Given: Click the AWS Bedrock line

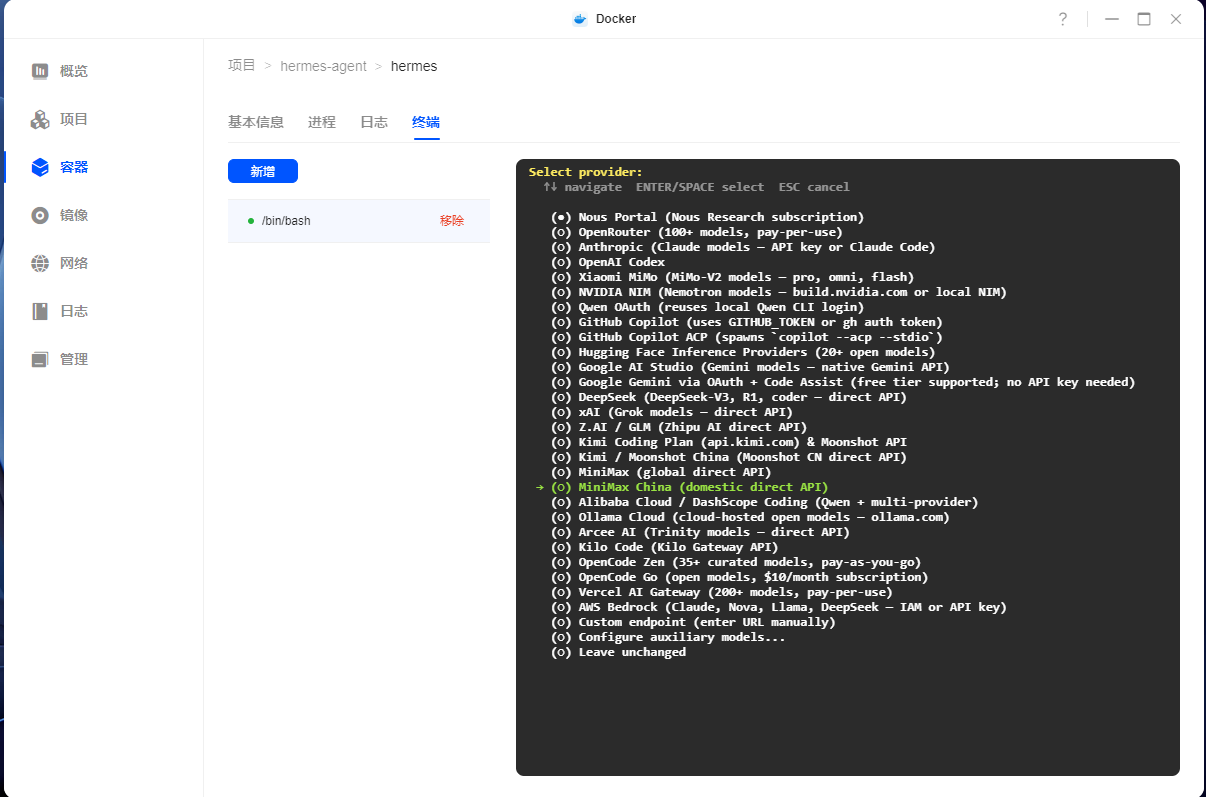Looking at the screenshot, I should 779,607.
